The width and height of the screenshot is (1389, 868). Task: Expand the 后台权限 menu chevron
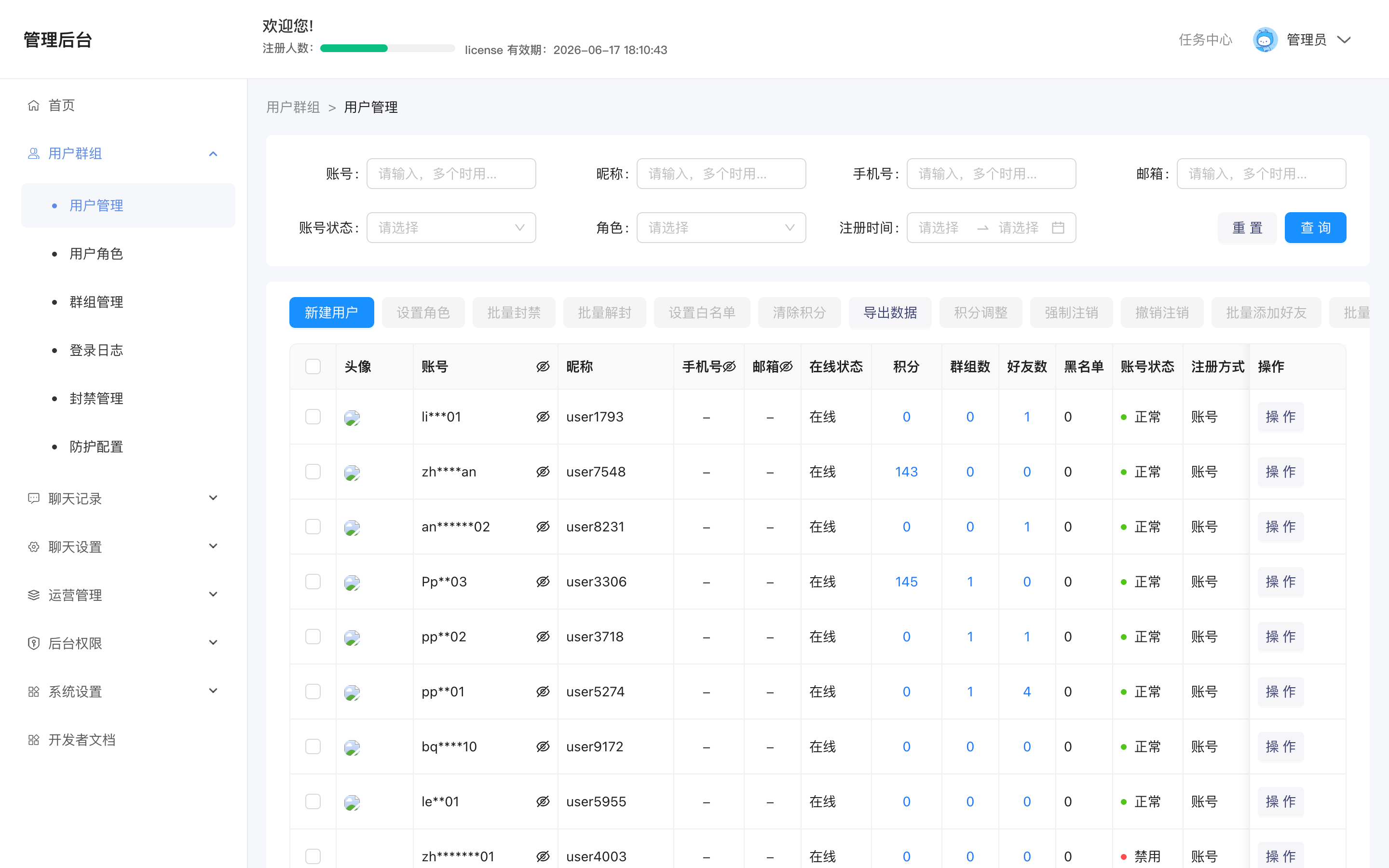coord(213,642)
